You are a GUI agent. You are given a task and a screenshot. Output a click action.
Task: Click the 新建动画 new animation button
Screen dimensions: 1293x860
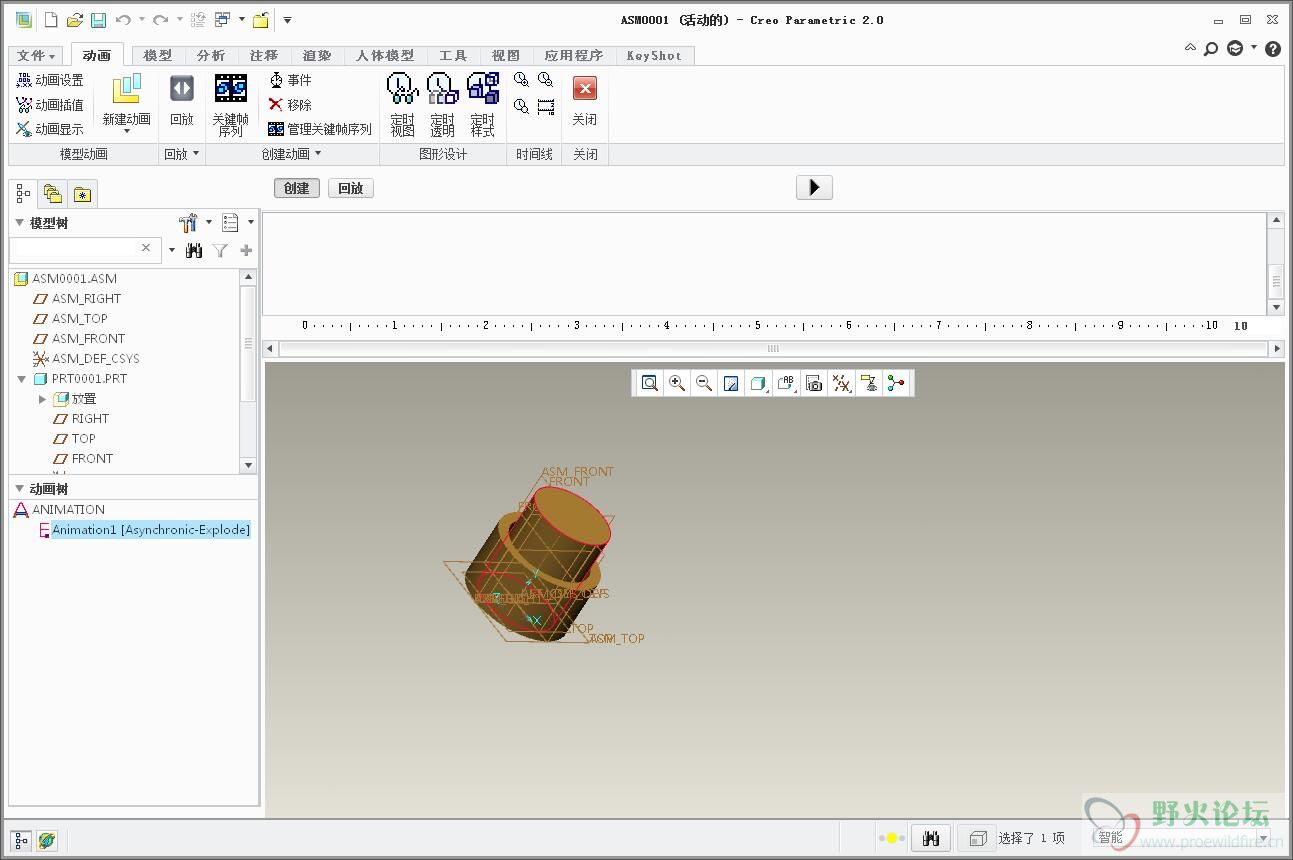point(127,104)
